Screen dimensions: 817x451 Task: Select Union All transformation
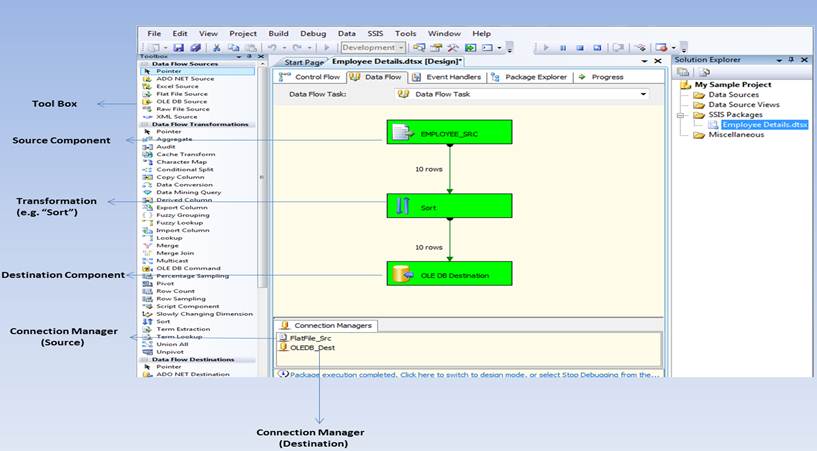172,344
